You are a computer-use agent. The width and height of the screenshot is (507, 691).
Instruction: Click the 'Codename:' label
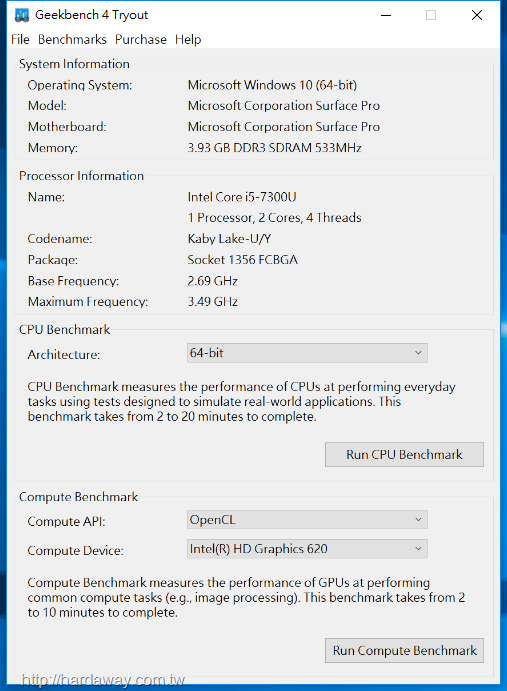pos(60,239)
